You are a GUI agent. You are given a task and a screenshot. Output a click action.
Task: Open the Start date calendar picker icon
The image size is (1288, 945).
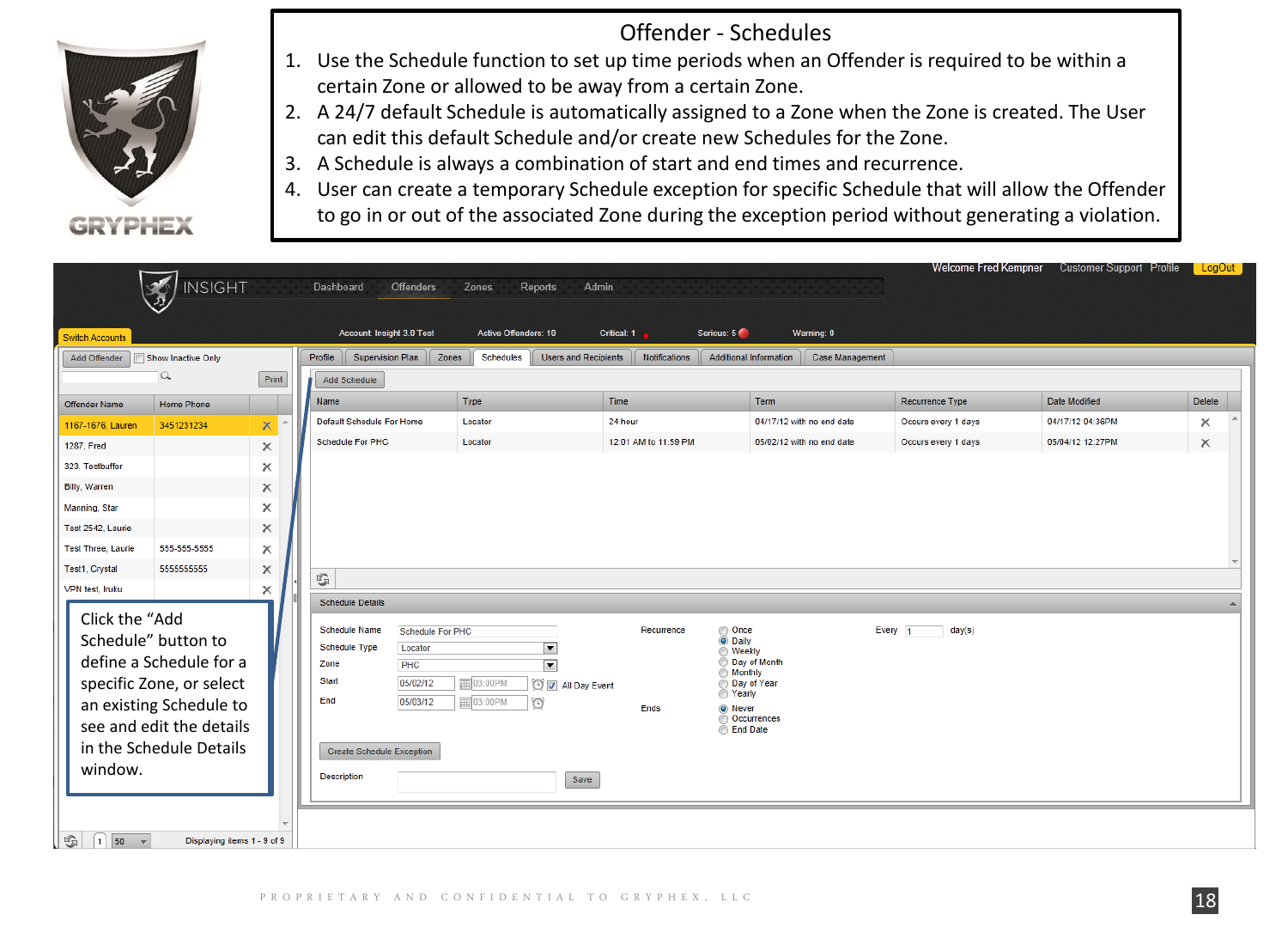[x=466, y=683]
